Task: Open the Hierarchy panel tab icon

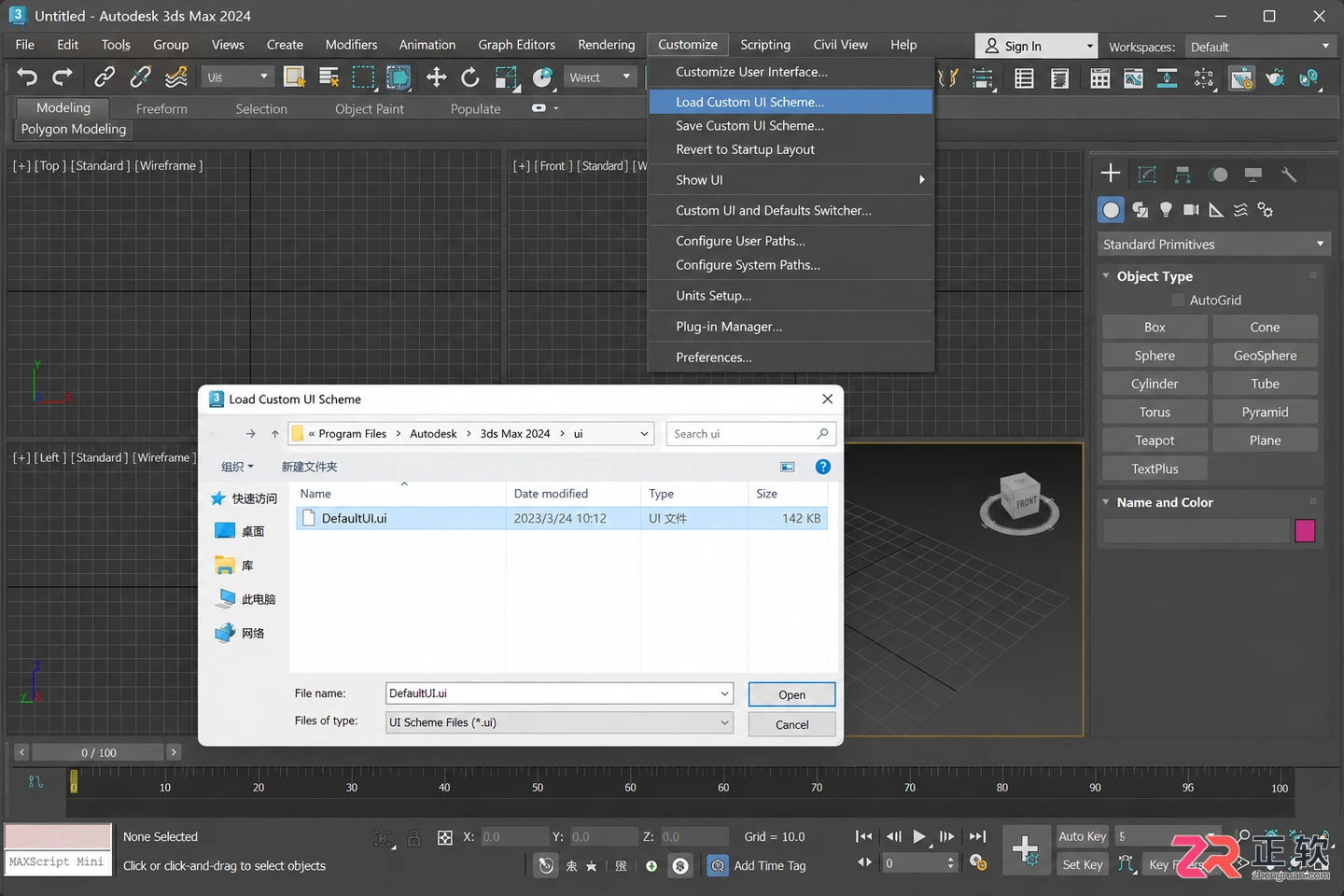Action: pyautogui.click(x=1183, y=175)
